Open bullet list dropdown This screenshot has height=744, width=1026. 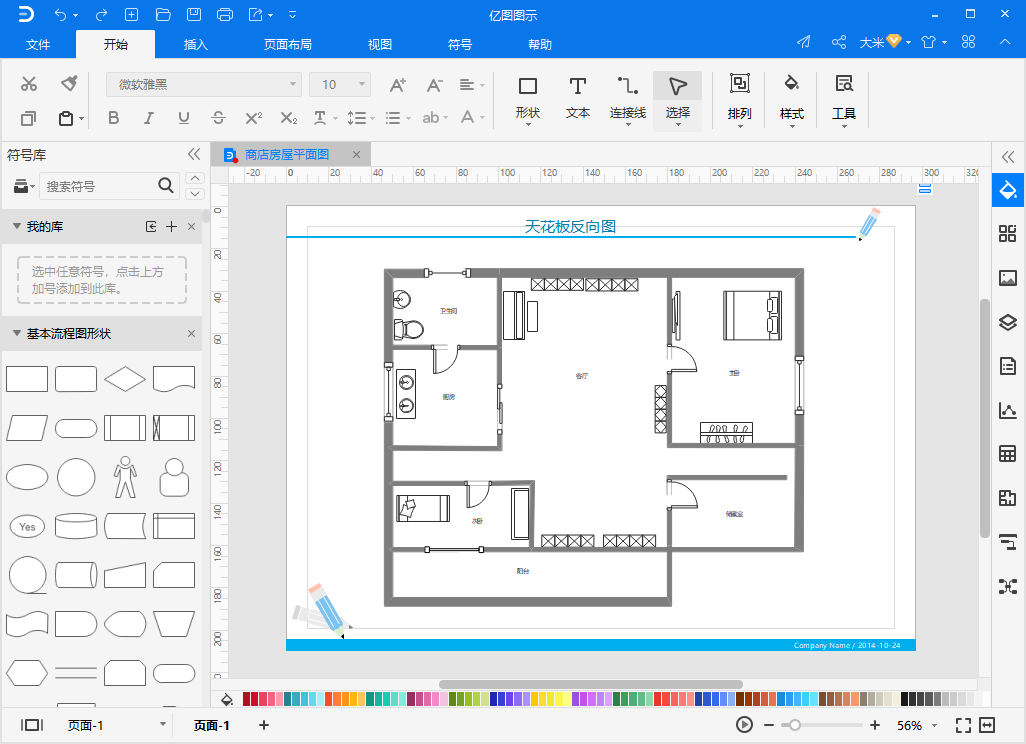tap(397, 118)
